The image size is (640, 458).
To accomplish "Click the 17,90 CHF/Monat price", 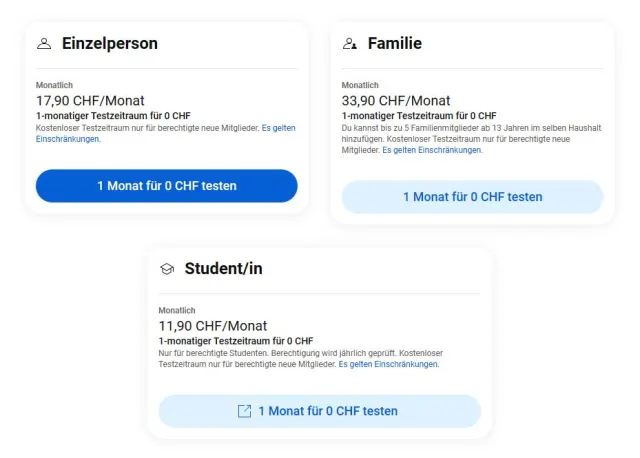I will click(x=90, y=101).
